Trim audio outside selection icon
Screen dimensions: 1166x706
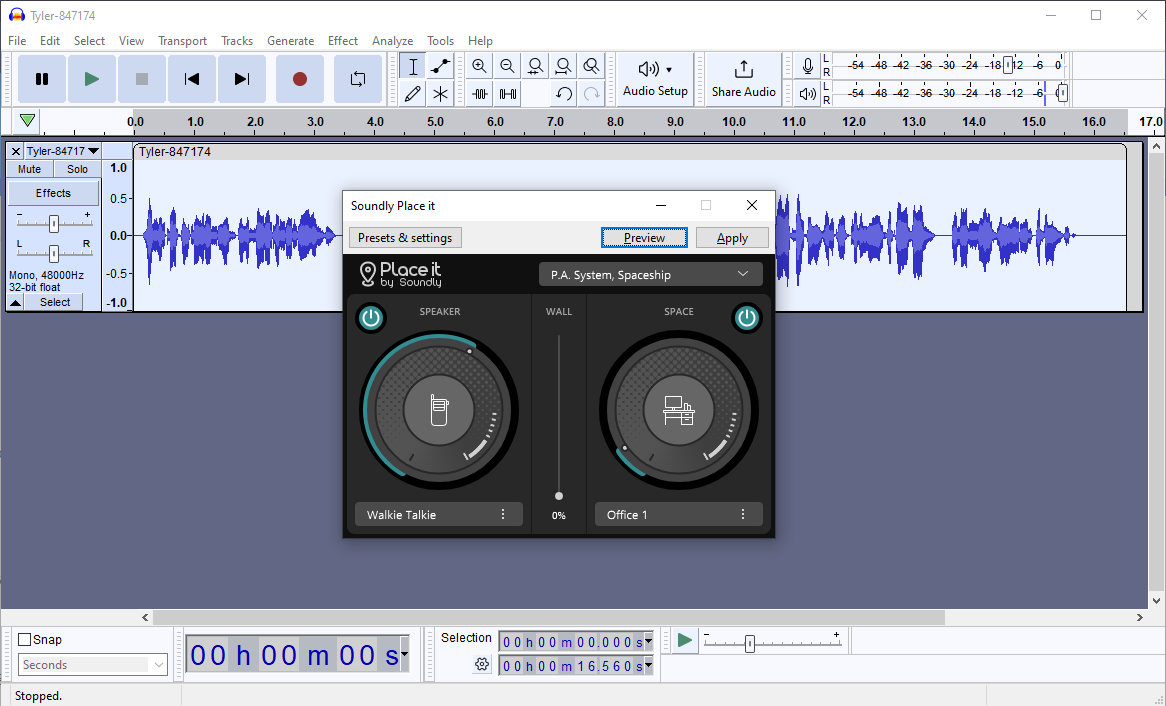coord(480,94)
